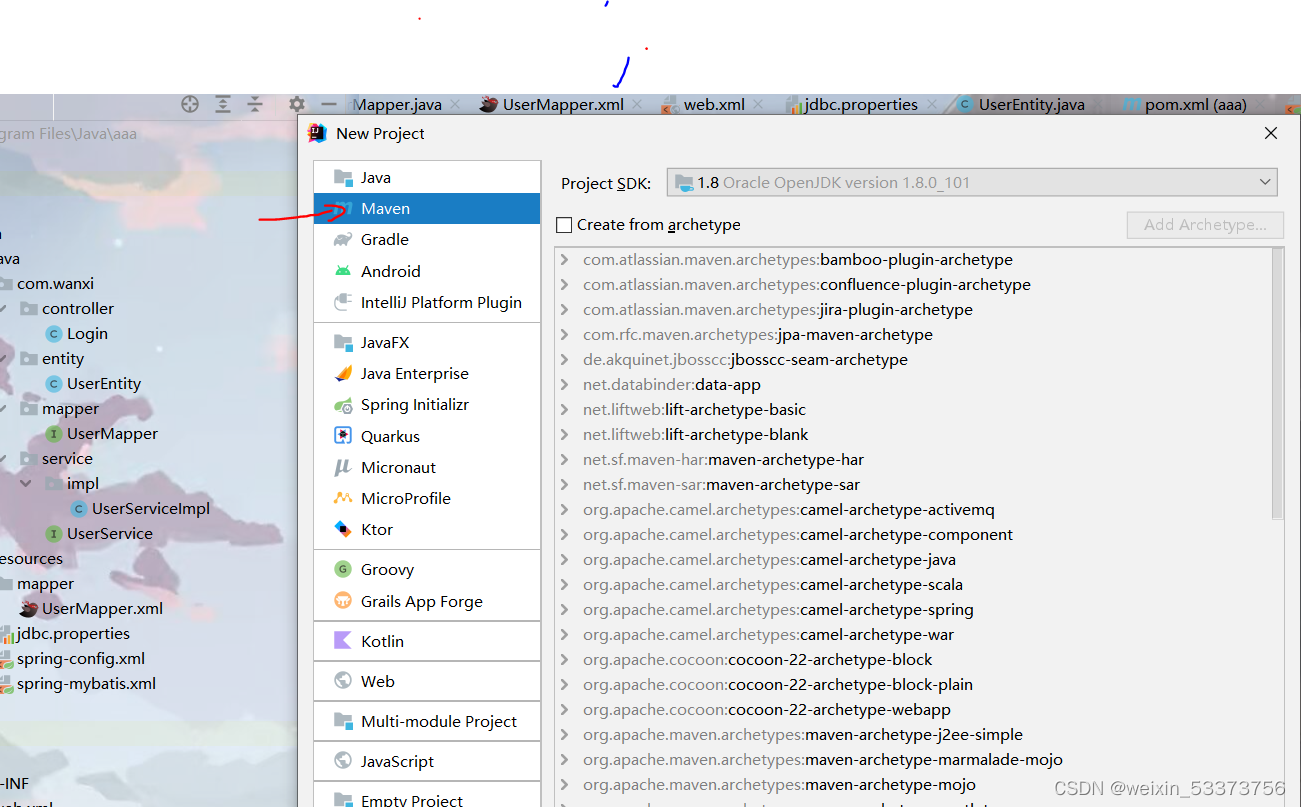Click the archetype list vertical scrollbar

(x=1277, y=385)
